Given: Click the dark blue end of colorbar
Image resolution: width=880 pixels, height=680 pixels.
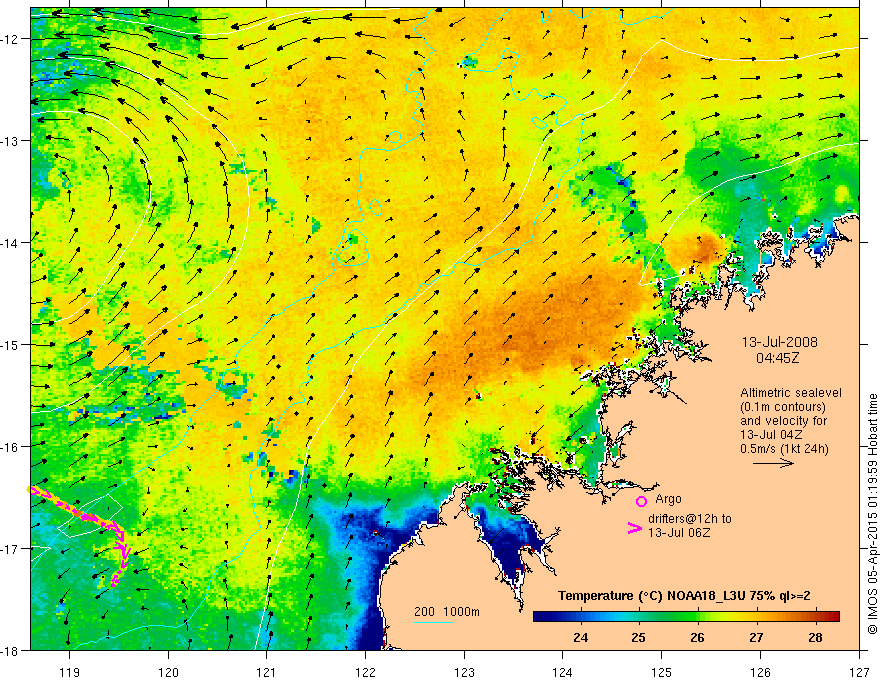Looking at the screenshot, I should click(x=542, y=617).
